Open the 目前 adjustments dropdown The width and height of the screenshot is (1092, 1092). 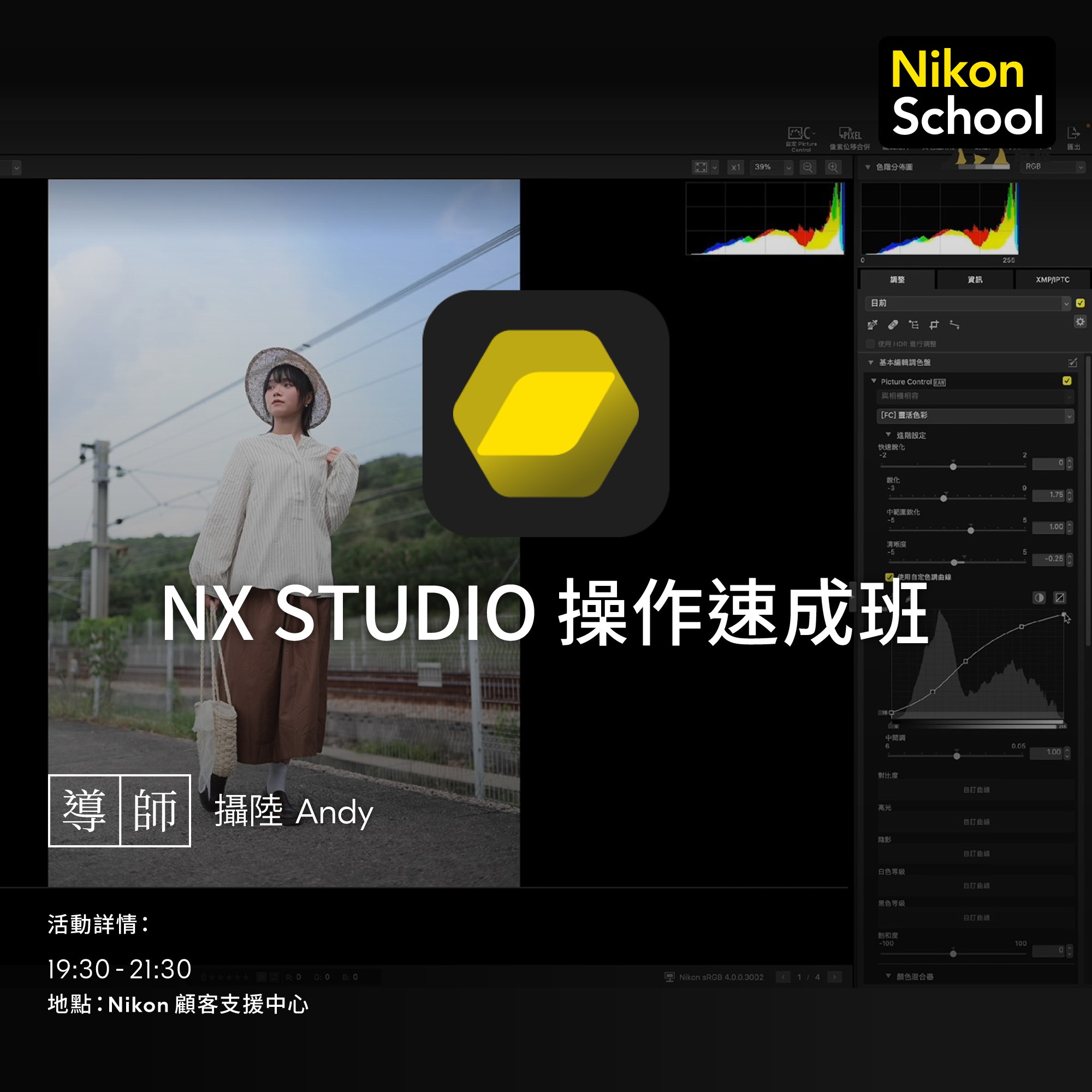coord(968,304)
